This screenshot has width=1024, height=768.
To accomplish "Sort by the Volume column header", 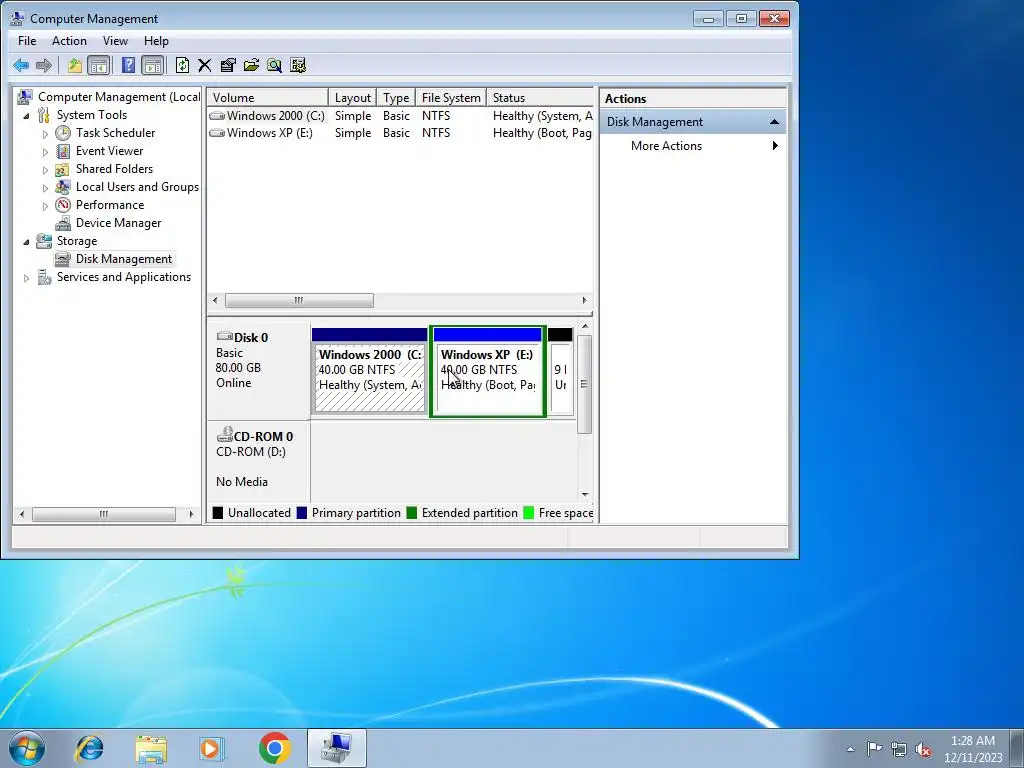I will pos(268,97).
